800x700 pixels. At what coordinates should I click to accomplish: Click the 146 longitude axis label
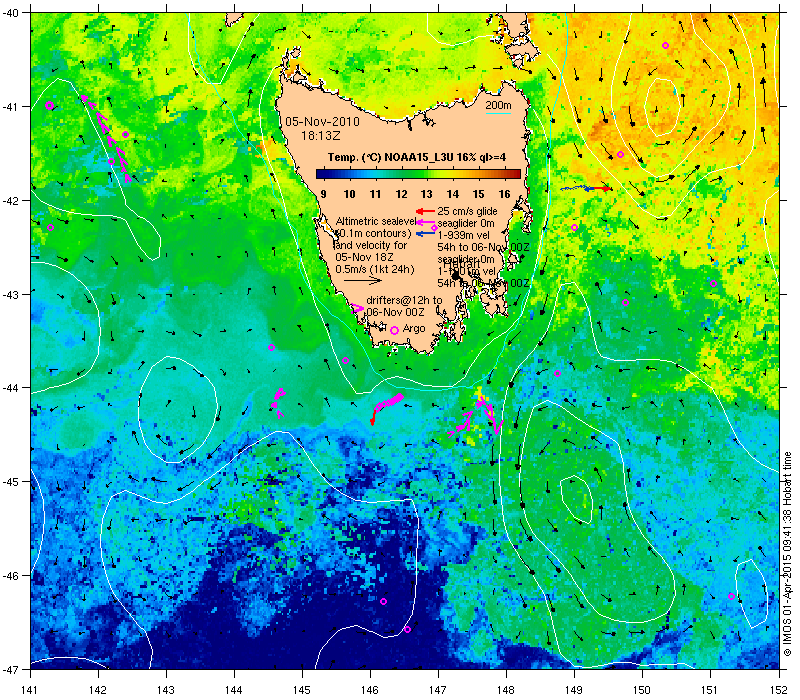(x=370, y=690)
